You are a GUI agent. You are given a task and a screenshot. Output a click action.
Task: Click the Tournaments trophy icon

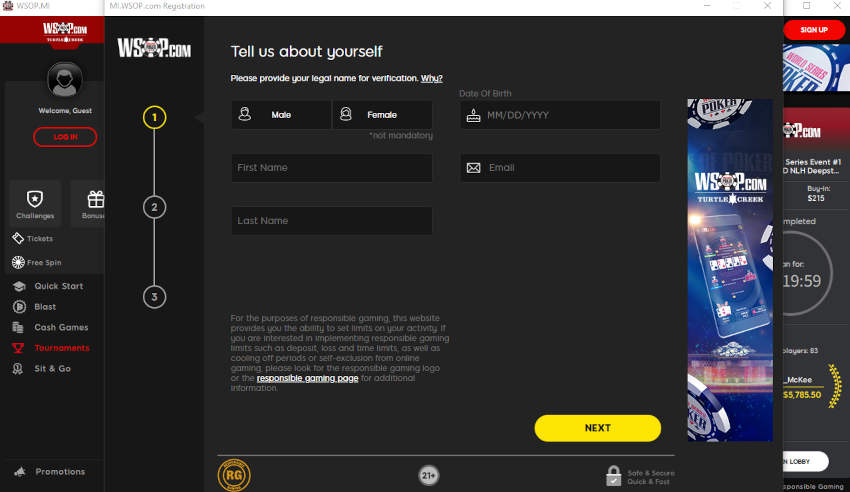(18, 348)
